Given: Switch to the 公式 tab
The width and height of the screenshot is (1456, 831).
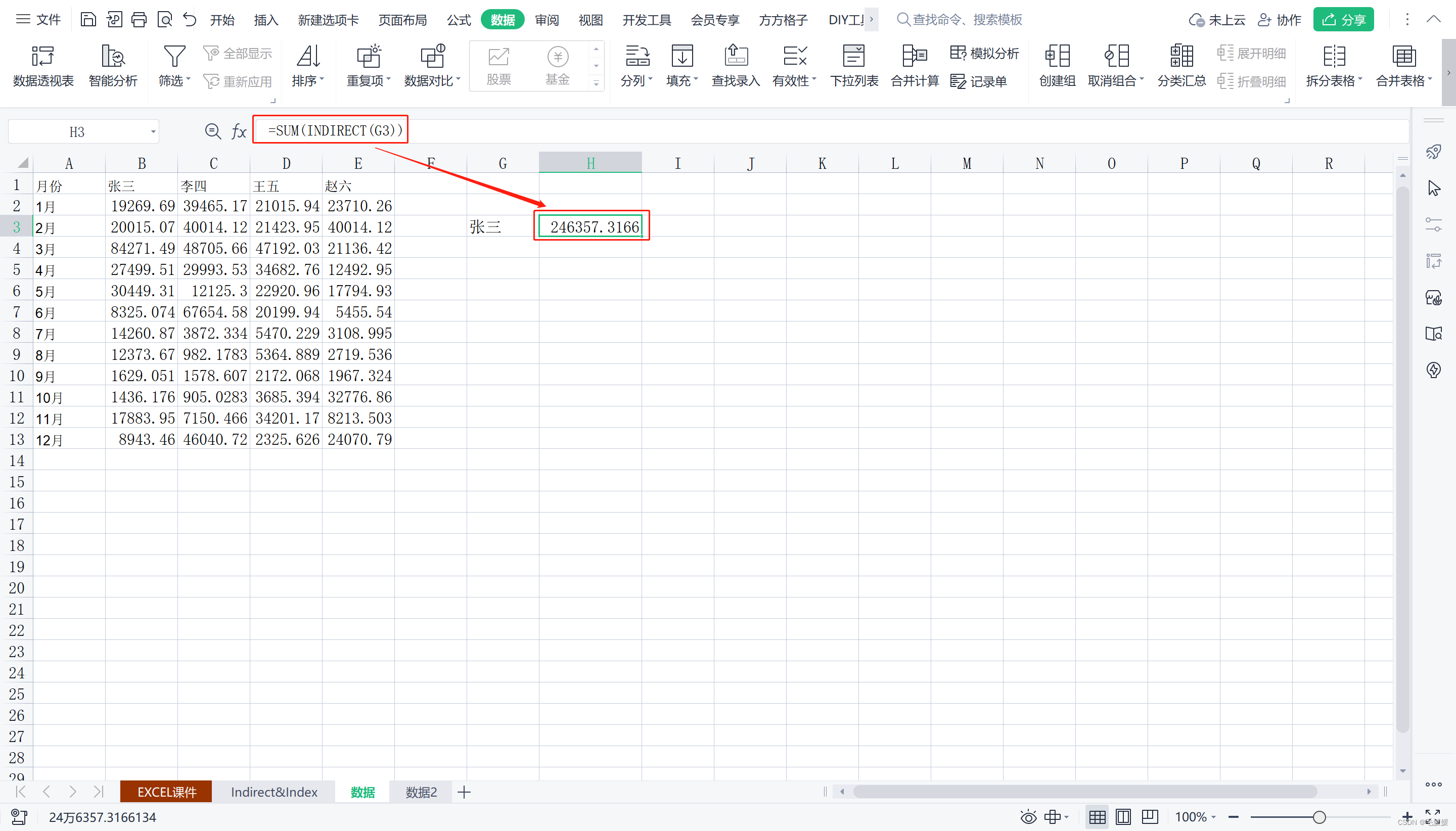Looking at the screenshot, I should 459,20.
